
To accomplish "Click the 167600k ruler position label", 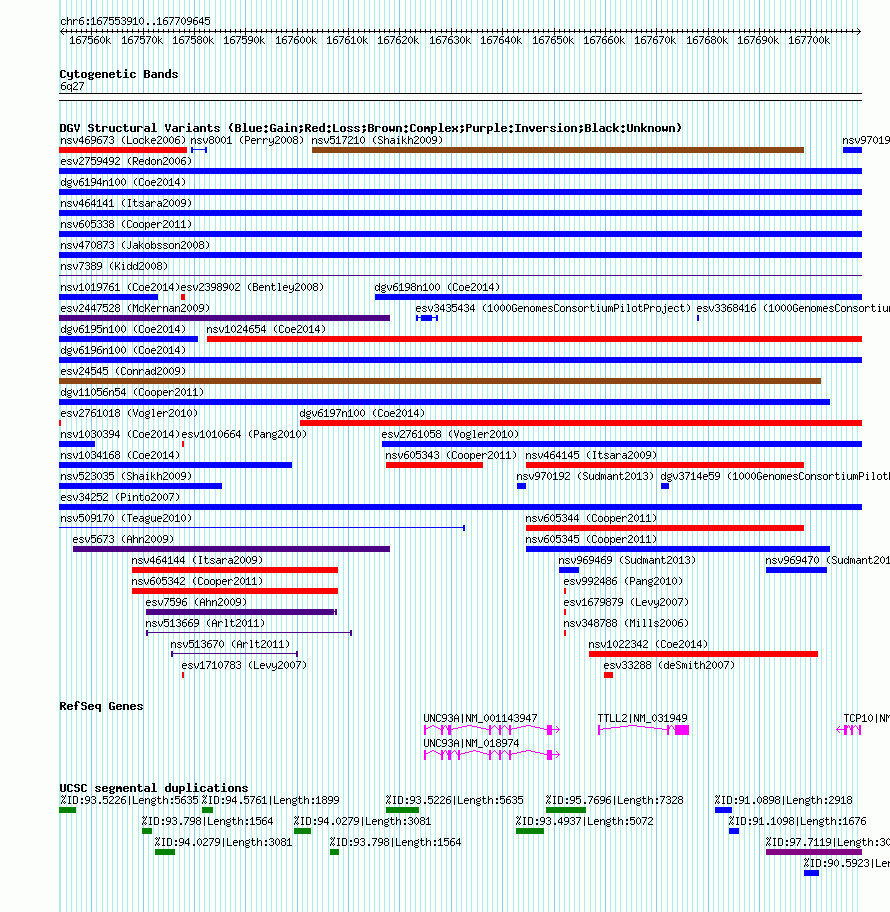I will 296,40.
